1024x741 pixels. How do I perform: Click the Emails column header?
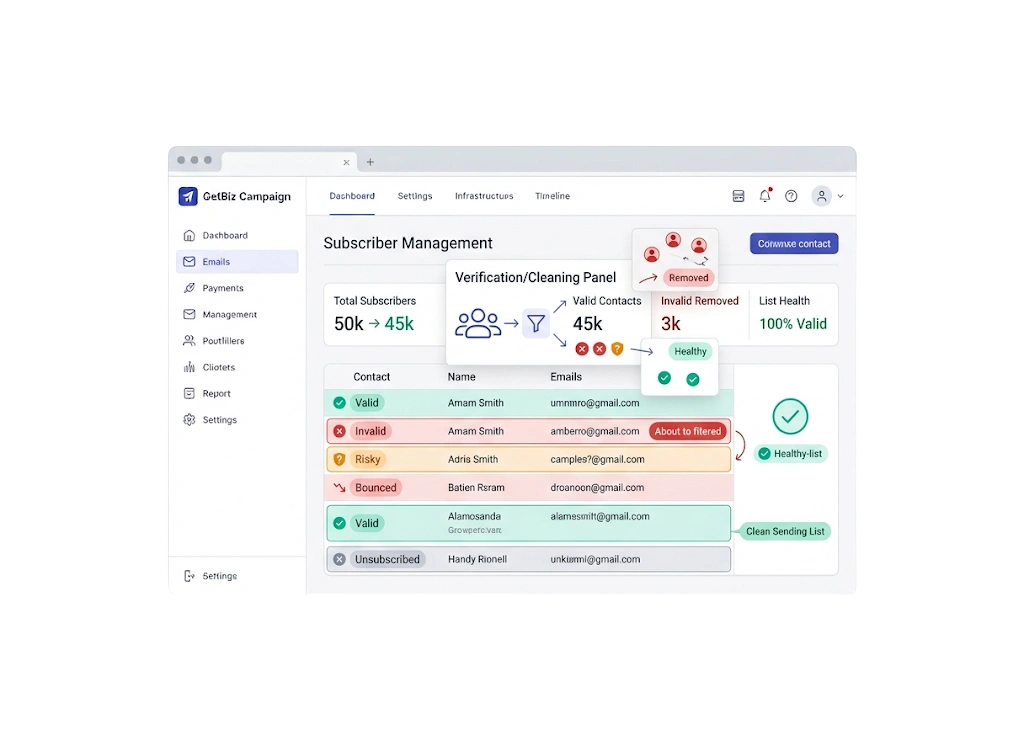tap(566, 377)
